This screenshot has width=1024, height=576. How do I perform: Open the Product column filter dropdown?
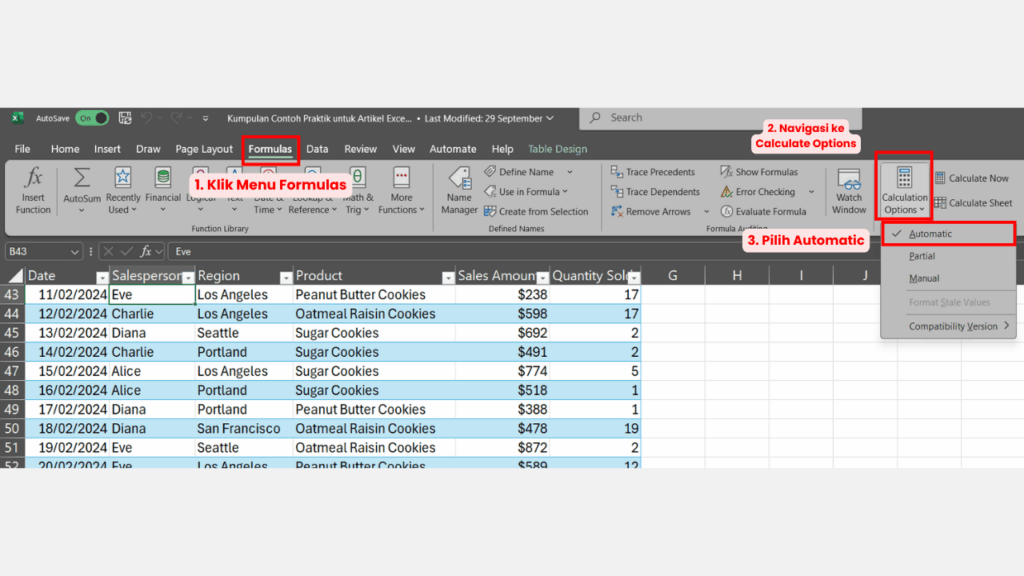point(446,277)
